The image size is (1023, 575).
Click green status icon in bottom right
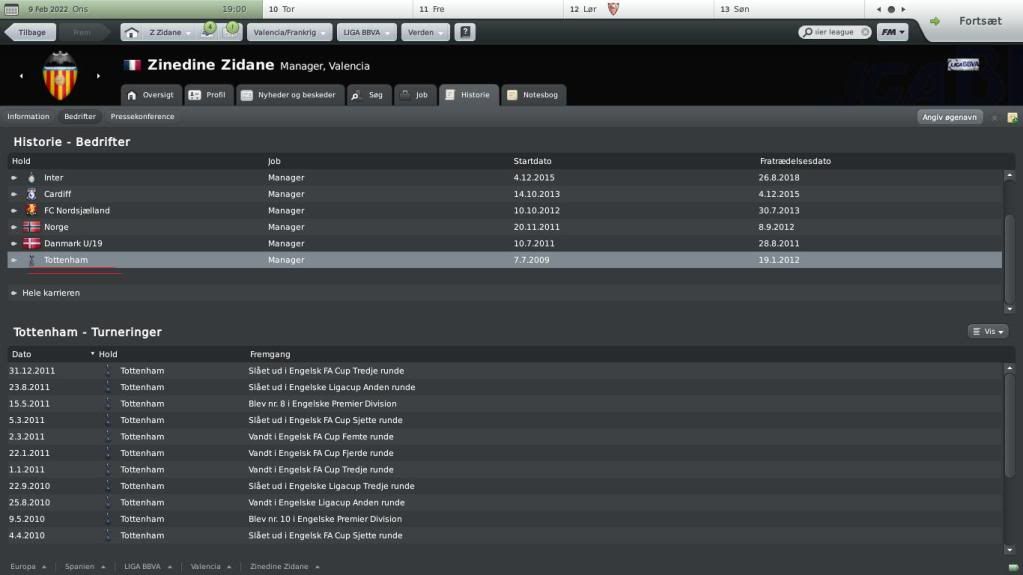tap(1013, 567)
